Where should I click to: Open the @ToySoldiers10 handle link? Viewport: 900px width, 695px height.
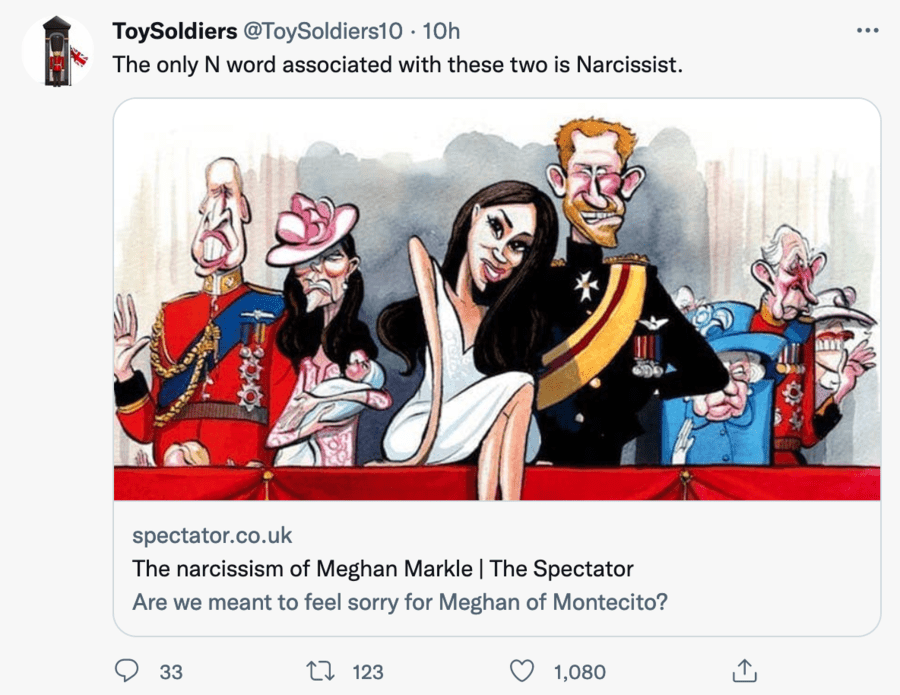[323, 31]
